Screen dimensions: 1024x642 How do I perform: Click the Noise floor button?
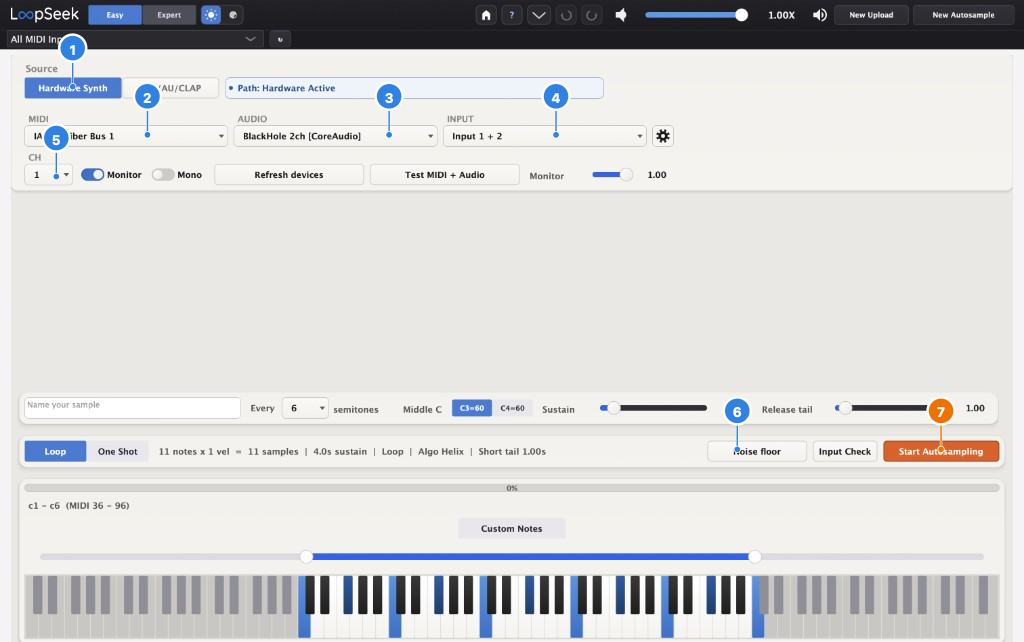(757, 451)
